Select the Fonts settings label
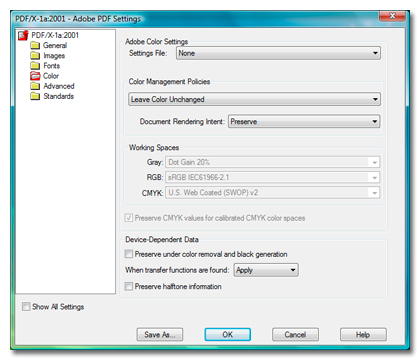 (52, 66)
